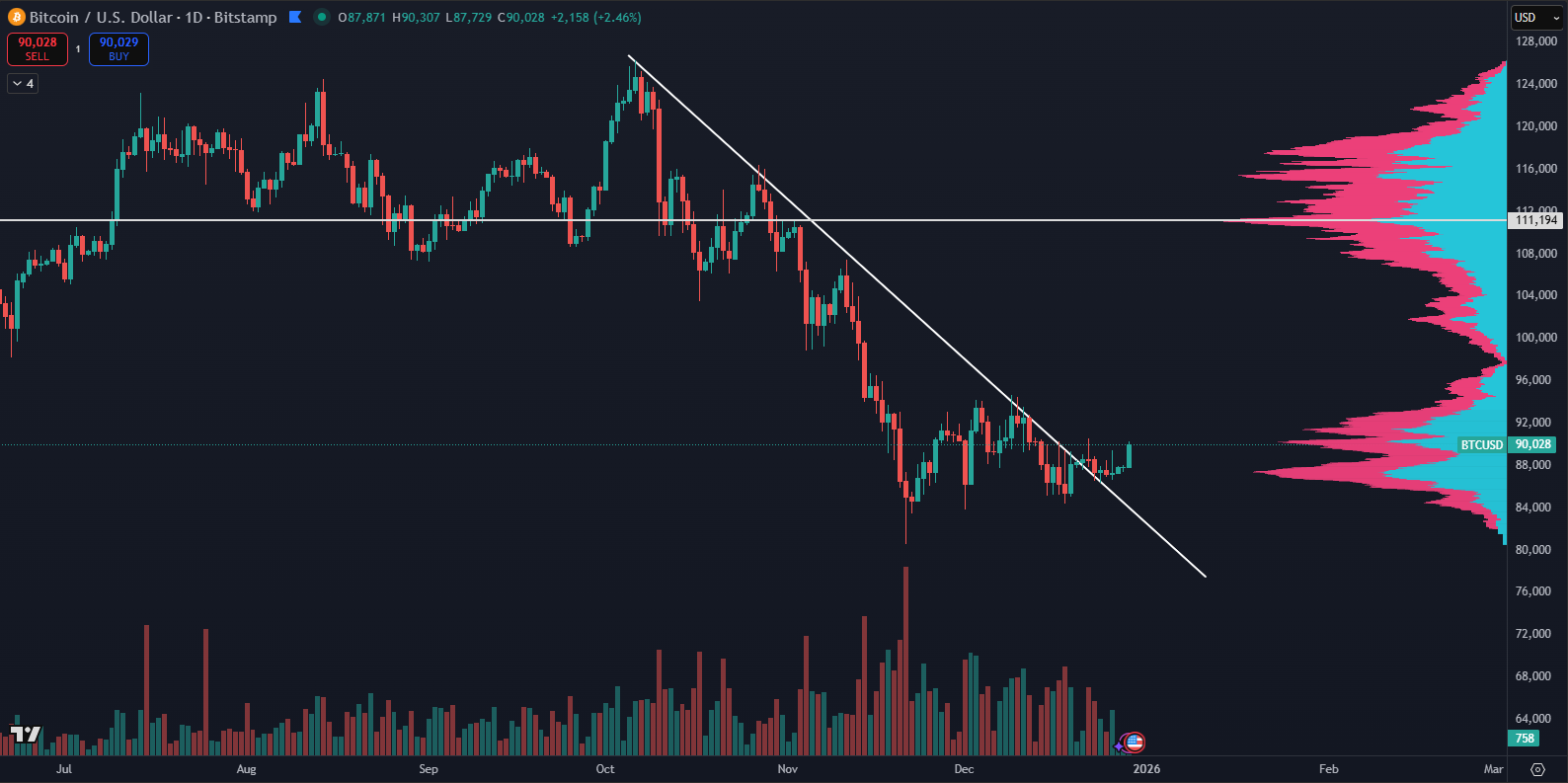Click the orange Bitcoin symbol logo
Viewport: 1568px width, 783px height.
click(x=17, y=17)
